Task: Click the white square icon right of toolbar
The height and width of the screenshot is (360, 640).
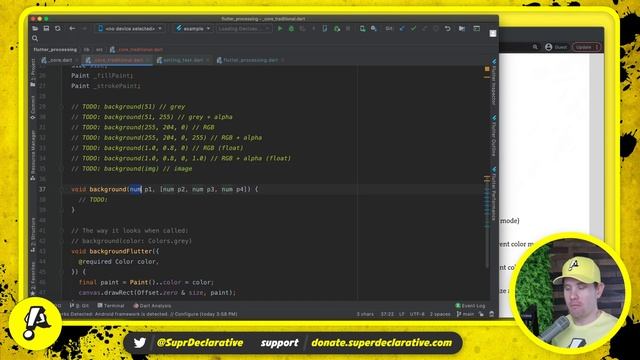Action: coord(493,33)
